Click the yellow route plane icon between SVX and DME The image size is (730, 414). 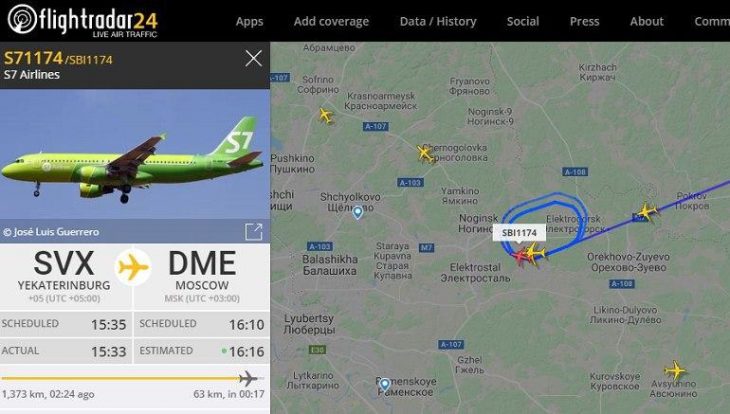pyautogui.click(x=133, y=267)
